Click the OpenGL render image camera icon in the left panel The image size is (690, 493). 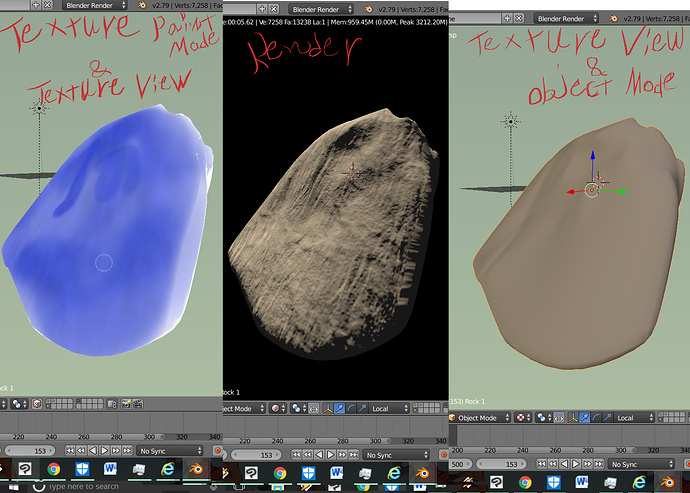(126, 404)
